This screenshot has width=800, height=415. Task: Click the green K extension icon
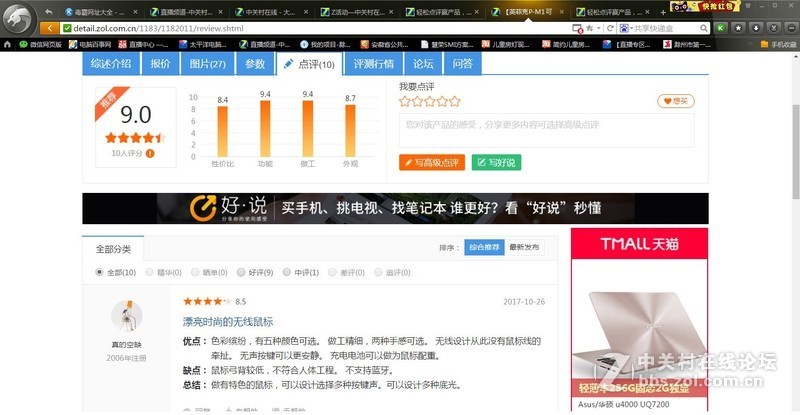tap(720, 28)
